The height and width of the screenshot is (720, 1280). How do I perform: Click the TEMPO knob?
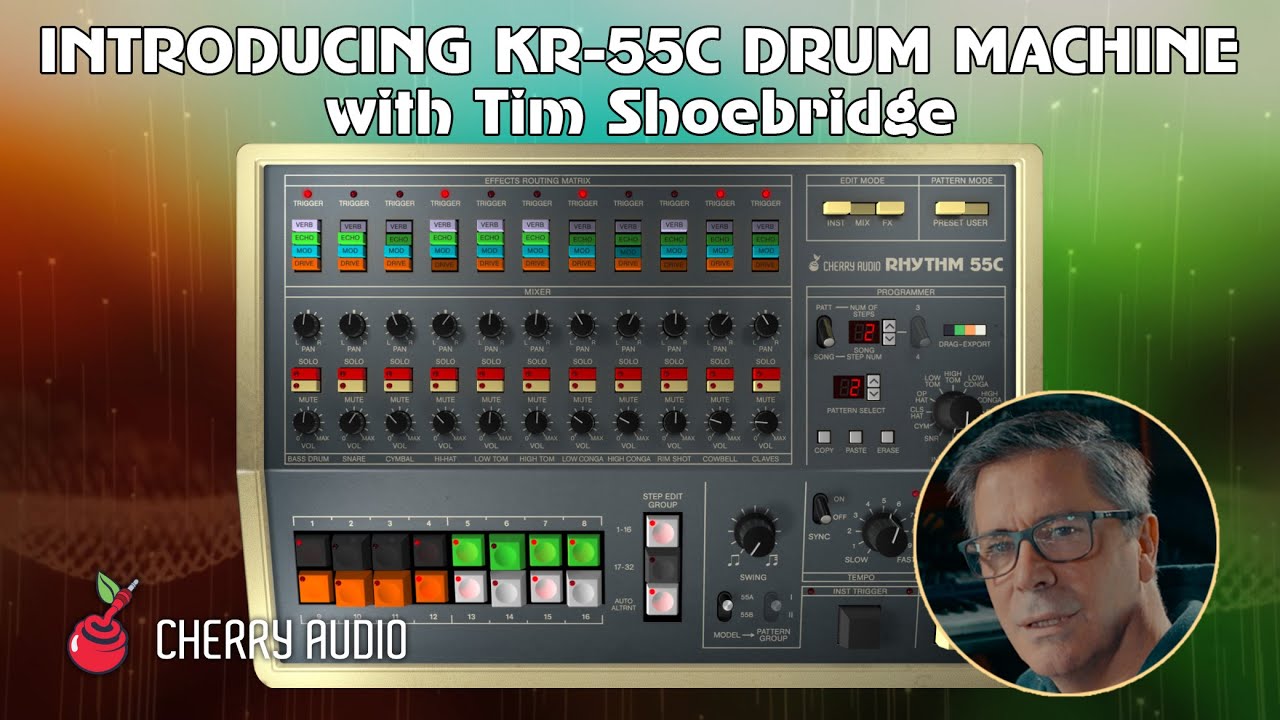[886, 534]
